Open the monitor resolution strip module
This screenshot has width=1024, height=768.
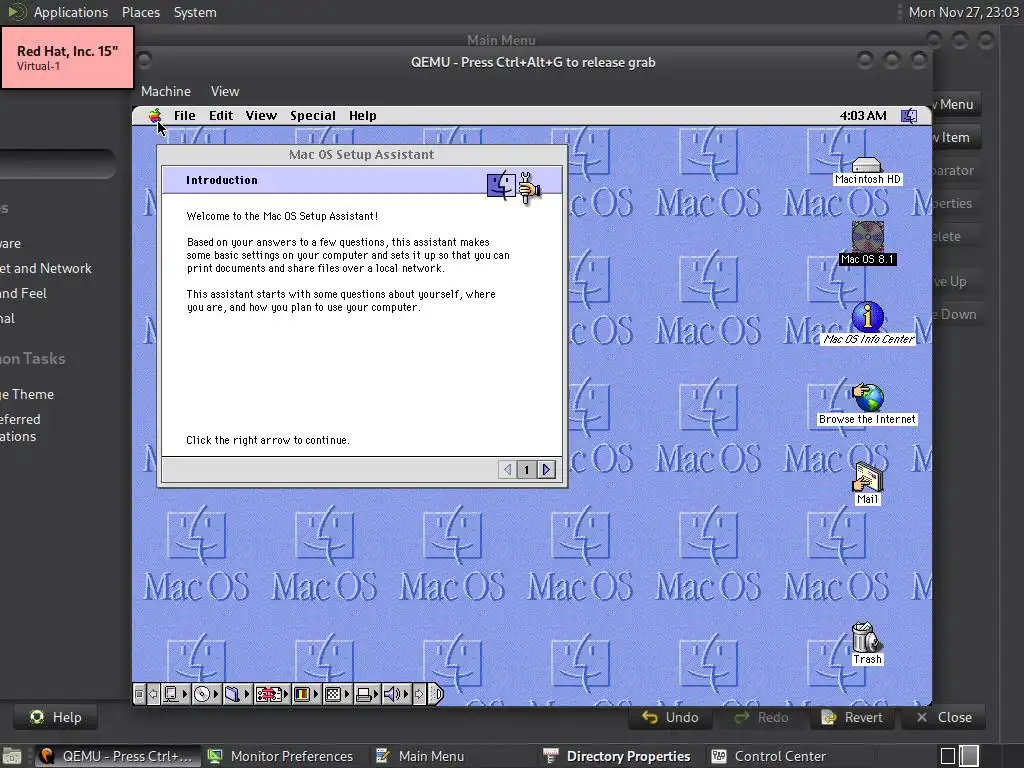pyautogui.click(x=337, y=694)
